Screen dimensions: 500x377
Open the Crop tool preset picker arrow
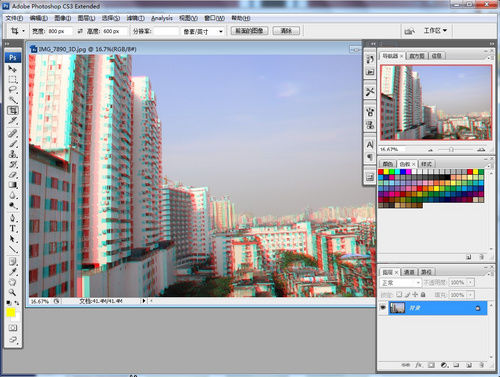(23, 31)
